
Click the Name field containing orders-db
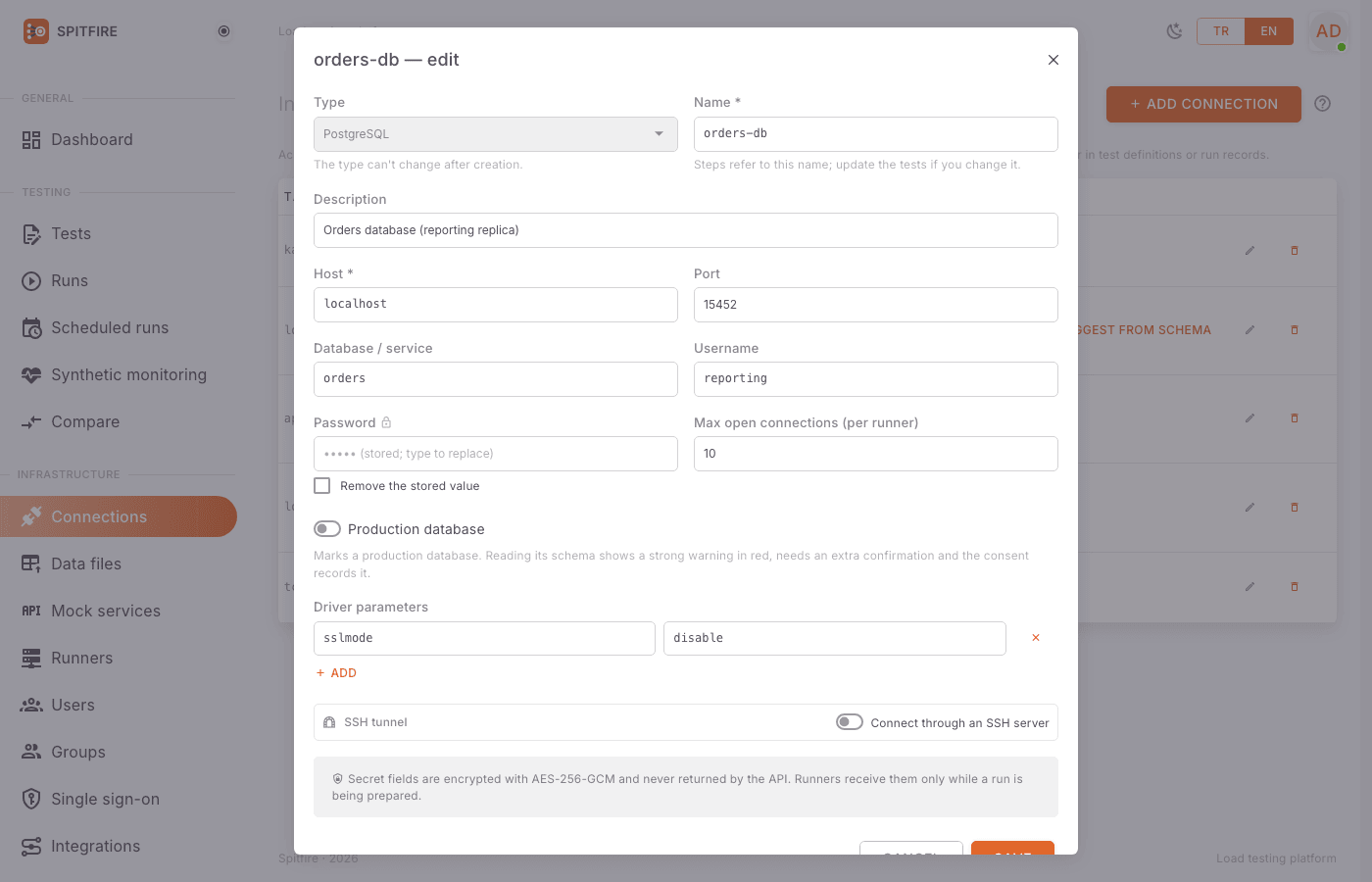pos(875,134)
